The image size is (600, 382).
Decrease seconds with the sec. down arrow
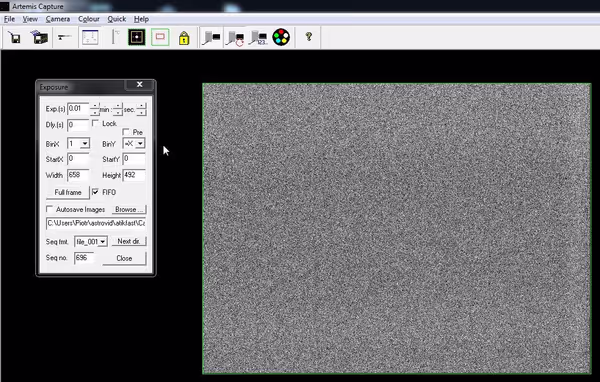coord(142,112)
